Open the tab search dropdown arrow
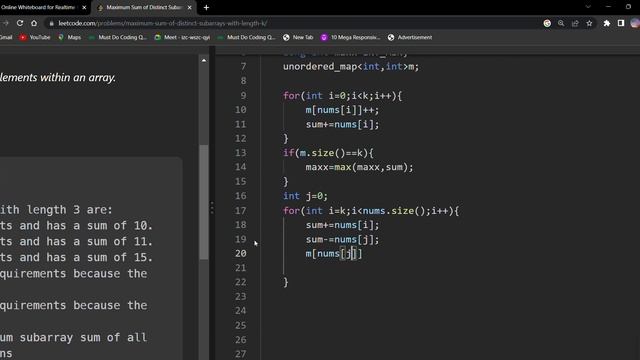 pyautogui.click(x=588, y=7)
